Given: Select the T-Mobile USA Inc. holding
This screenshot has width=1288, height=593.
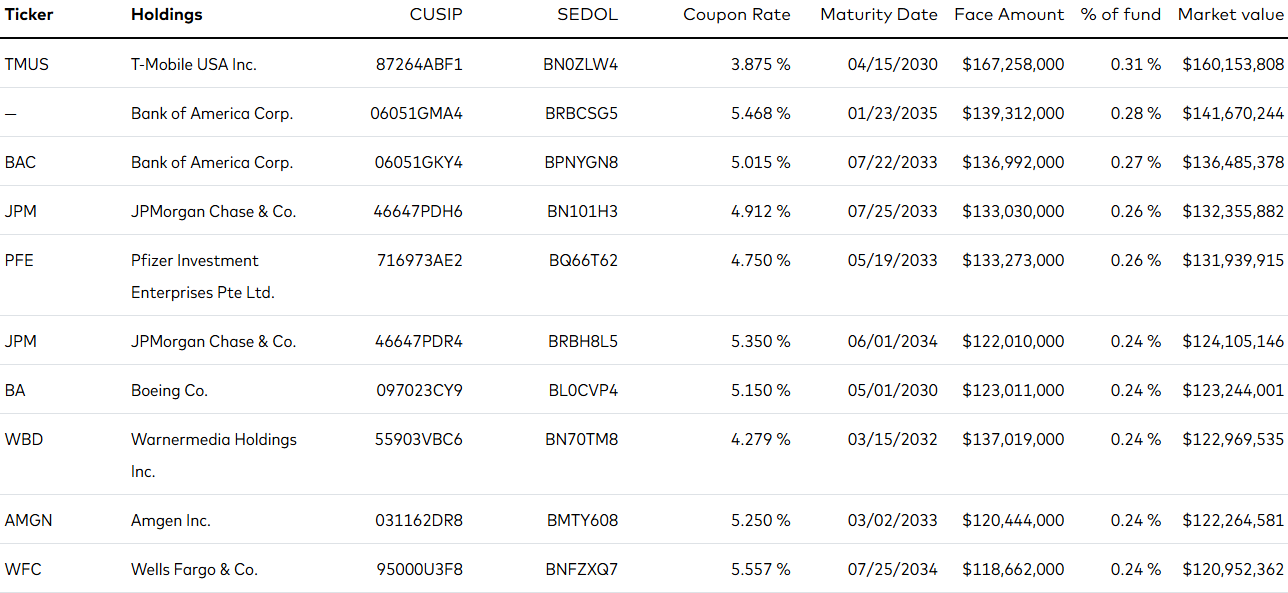Looking at the screenshot, I should point(194,64).
